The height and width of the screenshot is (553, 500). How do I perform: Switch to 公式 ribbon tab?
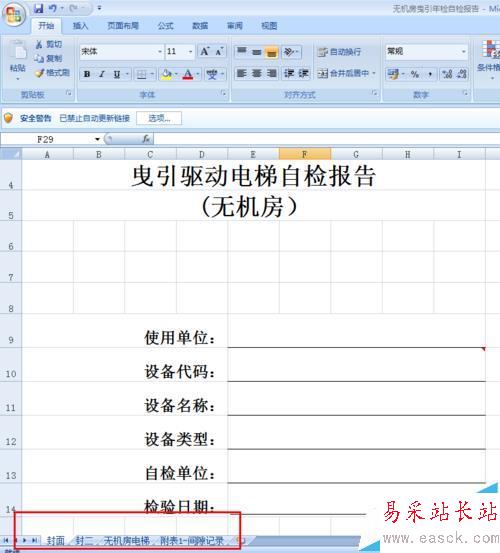(165, 26)
